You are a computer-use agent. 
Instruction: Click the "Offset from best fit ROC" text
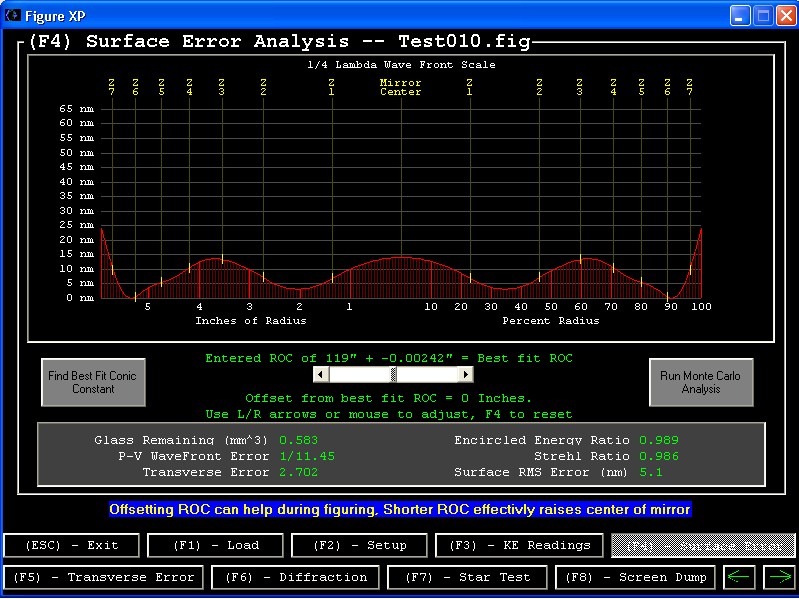pos(389,398)
